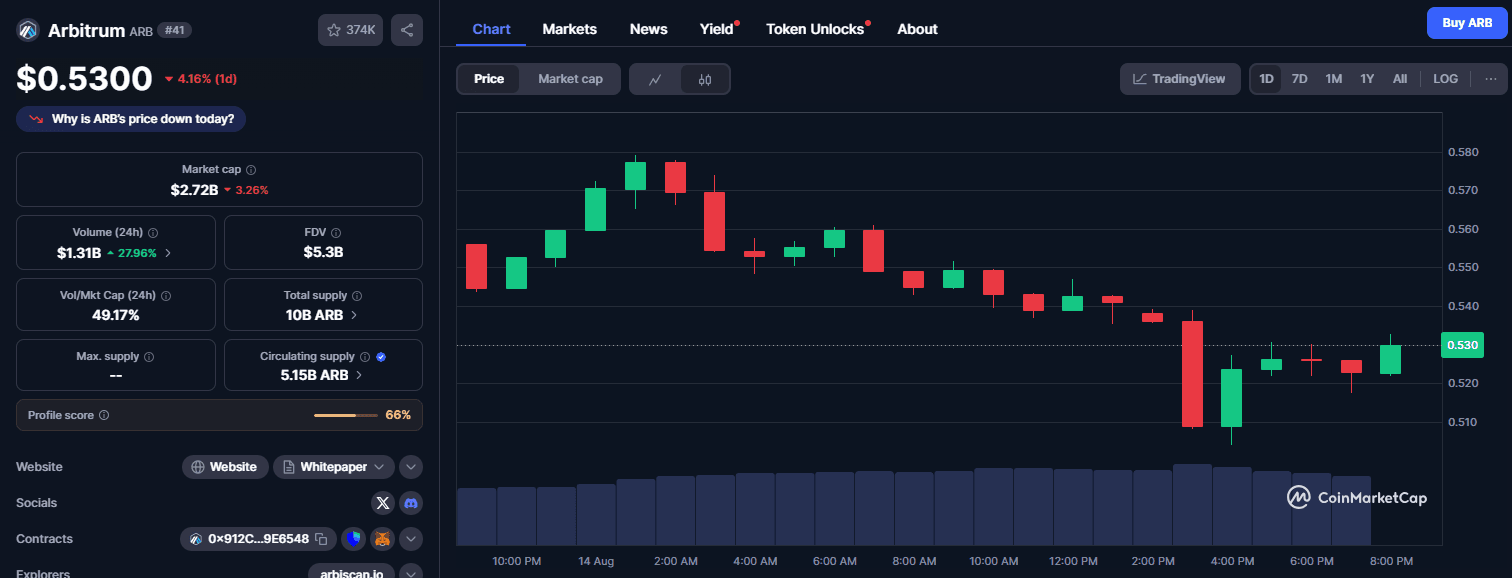1512x578 pixels.
Task: Click the Buy ARB button
Action: (x=1467, y=23)
